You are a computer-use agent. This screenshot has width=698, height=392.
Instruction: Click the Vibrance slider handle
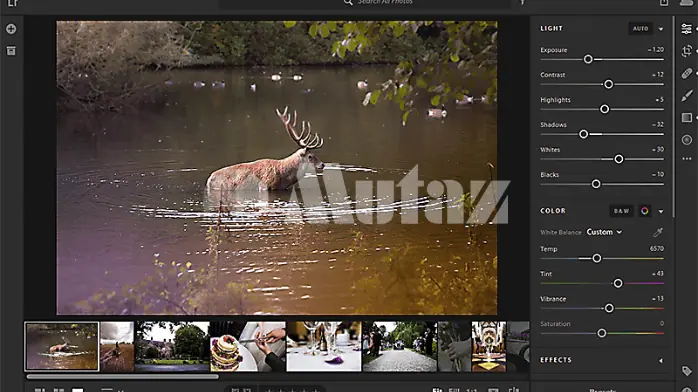(x=609, y=308)
